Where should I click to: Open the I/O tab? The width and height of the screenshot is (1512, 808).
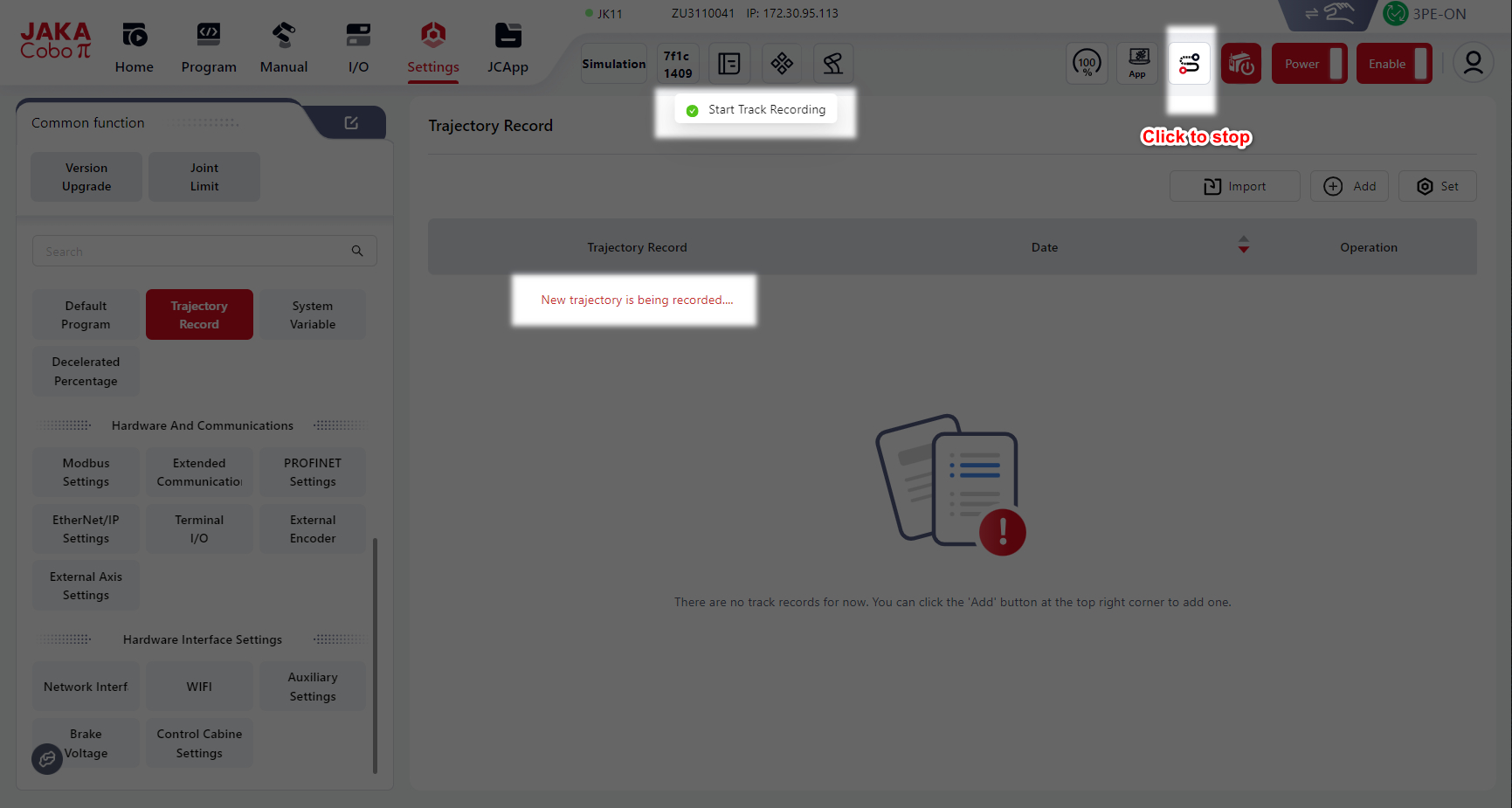click(x=358, y=48)
